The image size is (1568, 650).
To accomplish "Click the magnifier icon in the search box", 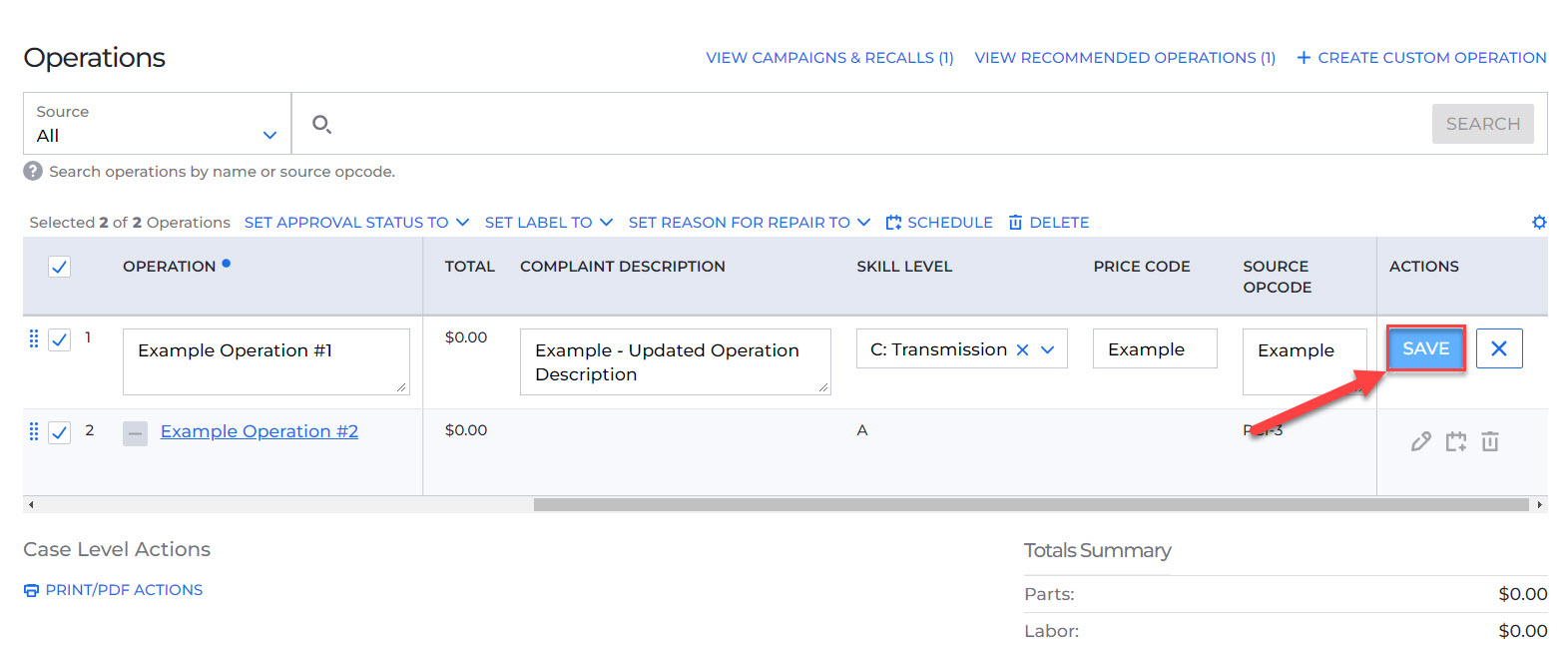I will [321, 124].
